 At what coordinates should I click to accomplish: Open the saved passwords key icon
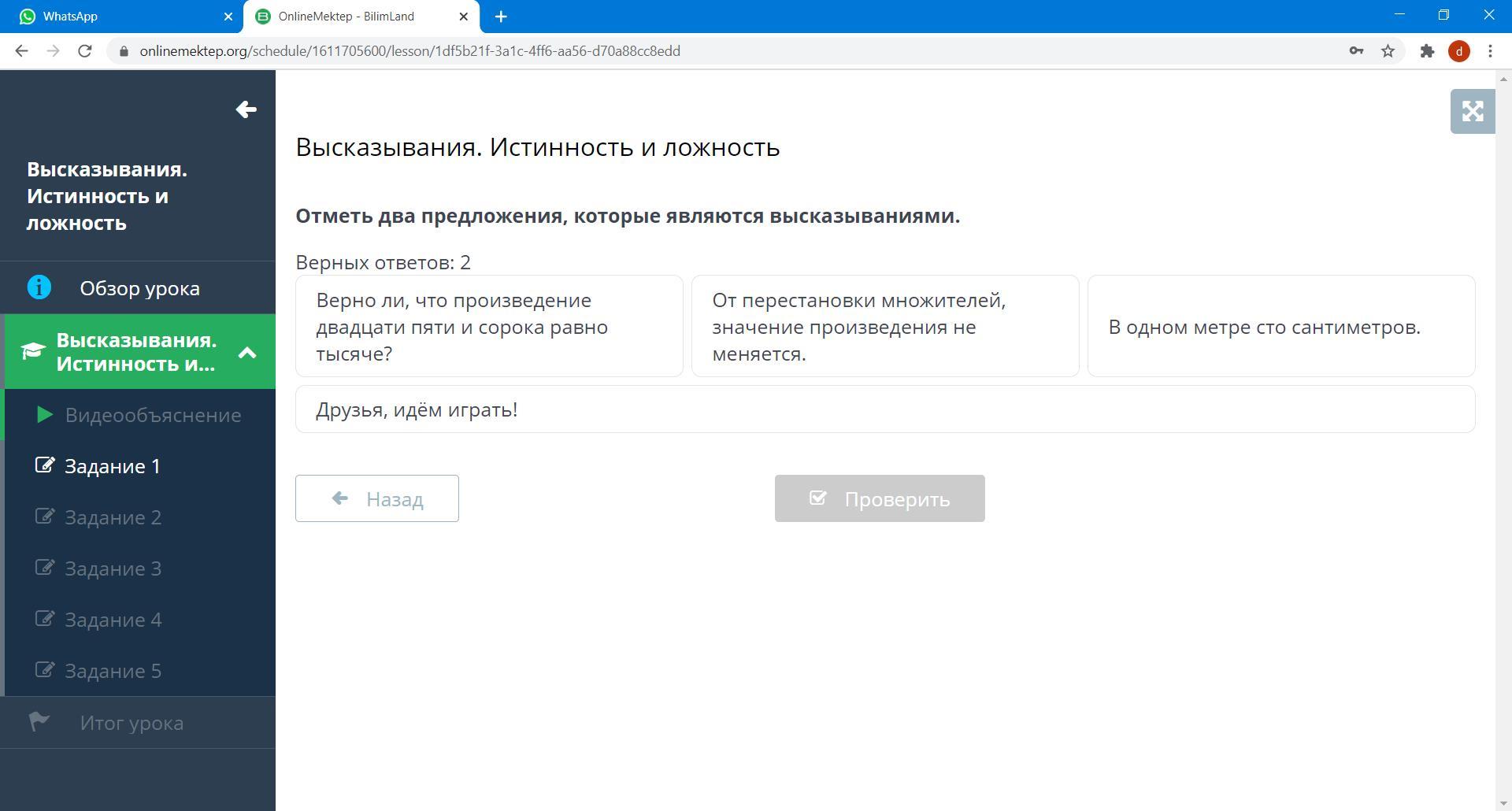tap(1356, 51)
